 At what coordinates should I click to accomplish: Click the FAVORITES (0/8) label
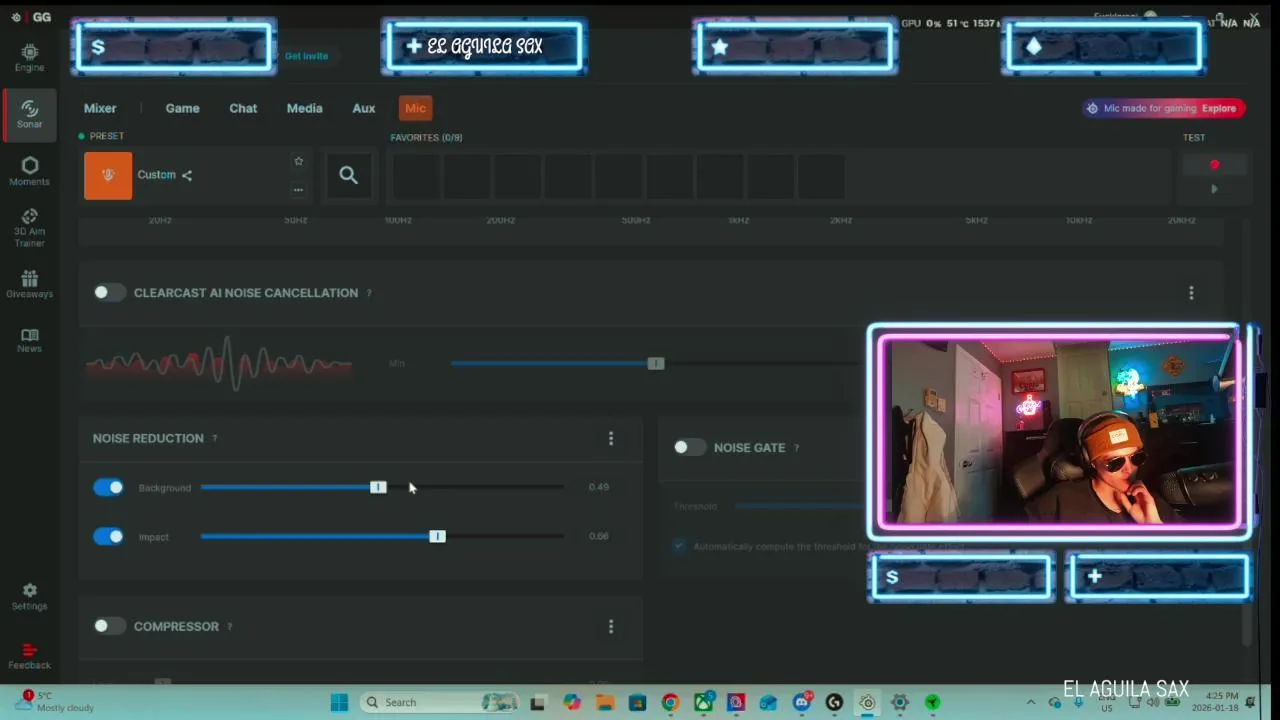(426, 137)
